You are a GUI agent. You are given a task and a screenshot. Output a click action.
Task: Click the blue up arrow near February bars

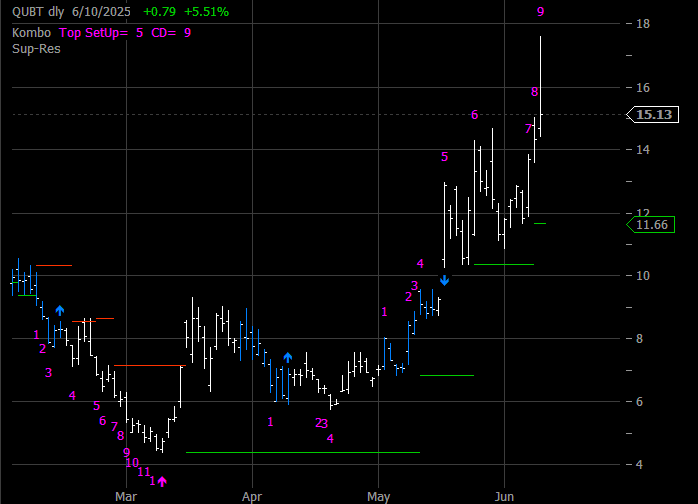click(x=60, y=310)
